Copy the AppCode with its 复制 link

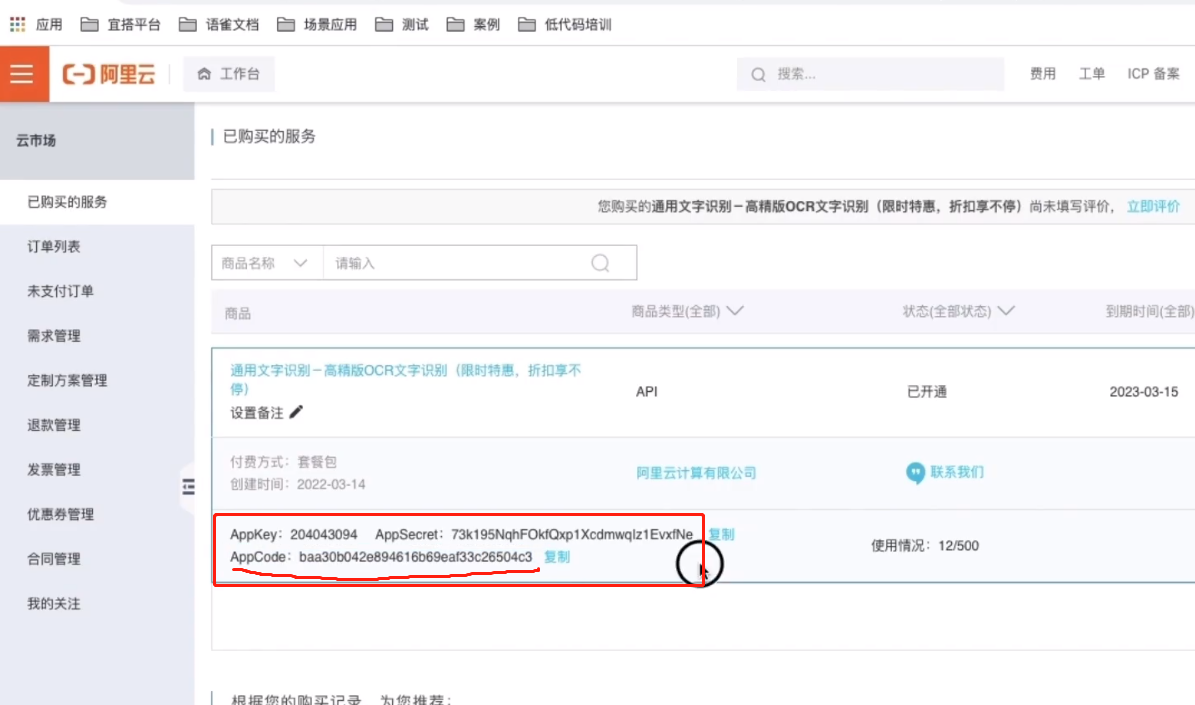(x=556, y=557)
